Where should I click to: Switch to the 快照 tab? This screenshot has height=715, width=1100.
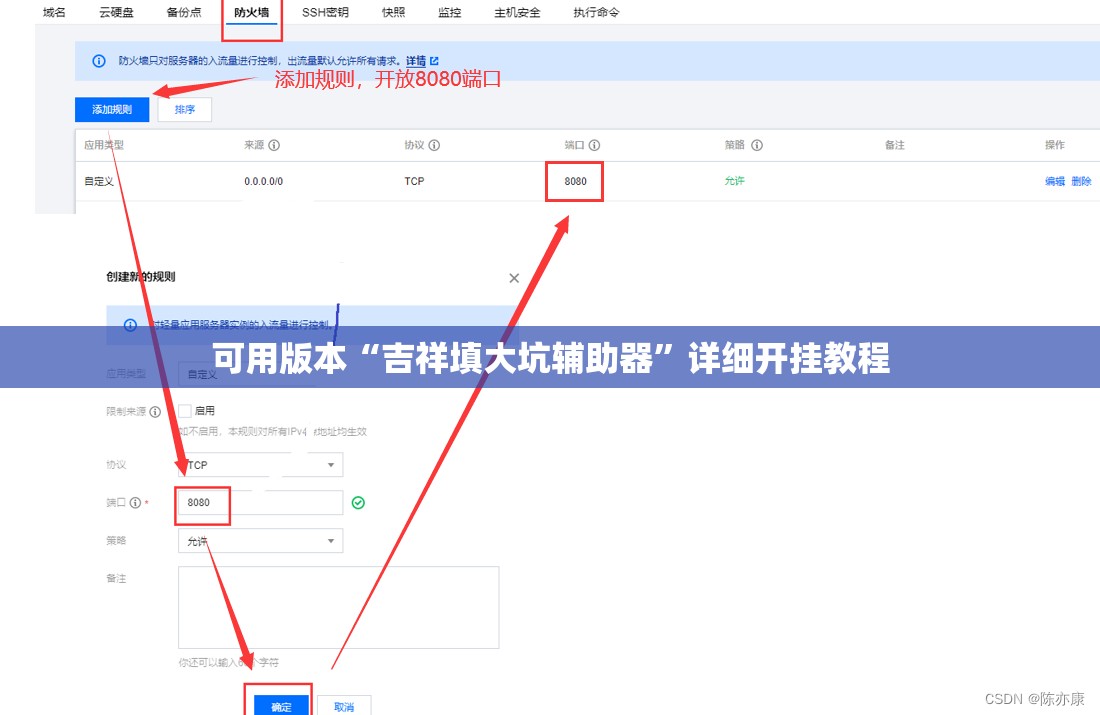coord(394,12)
